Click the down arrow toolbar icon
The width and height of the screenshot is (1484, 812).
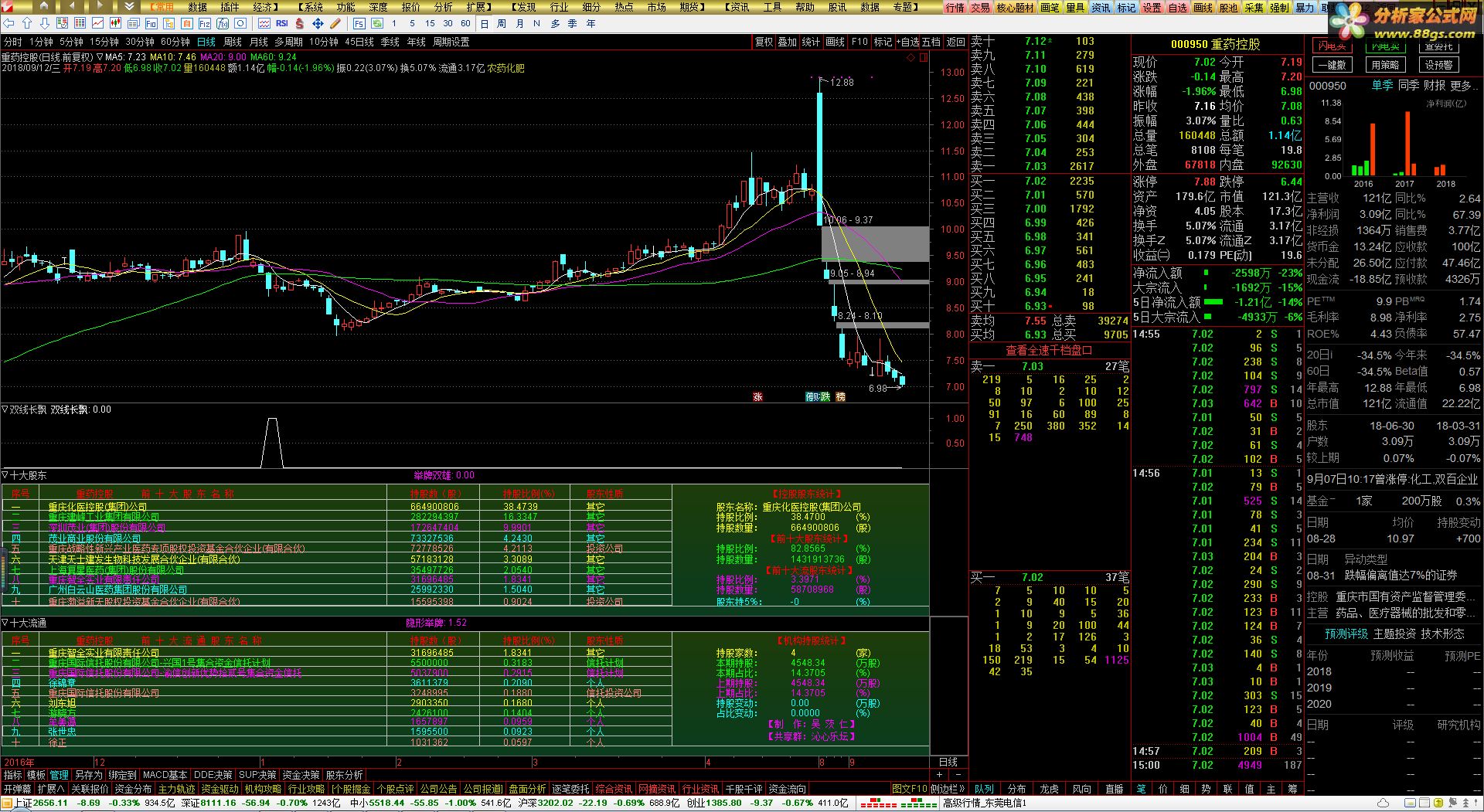pyautogui.click(x=44, y=23)
